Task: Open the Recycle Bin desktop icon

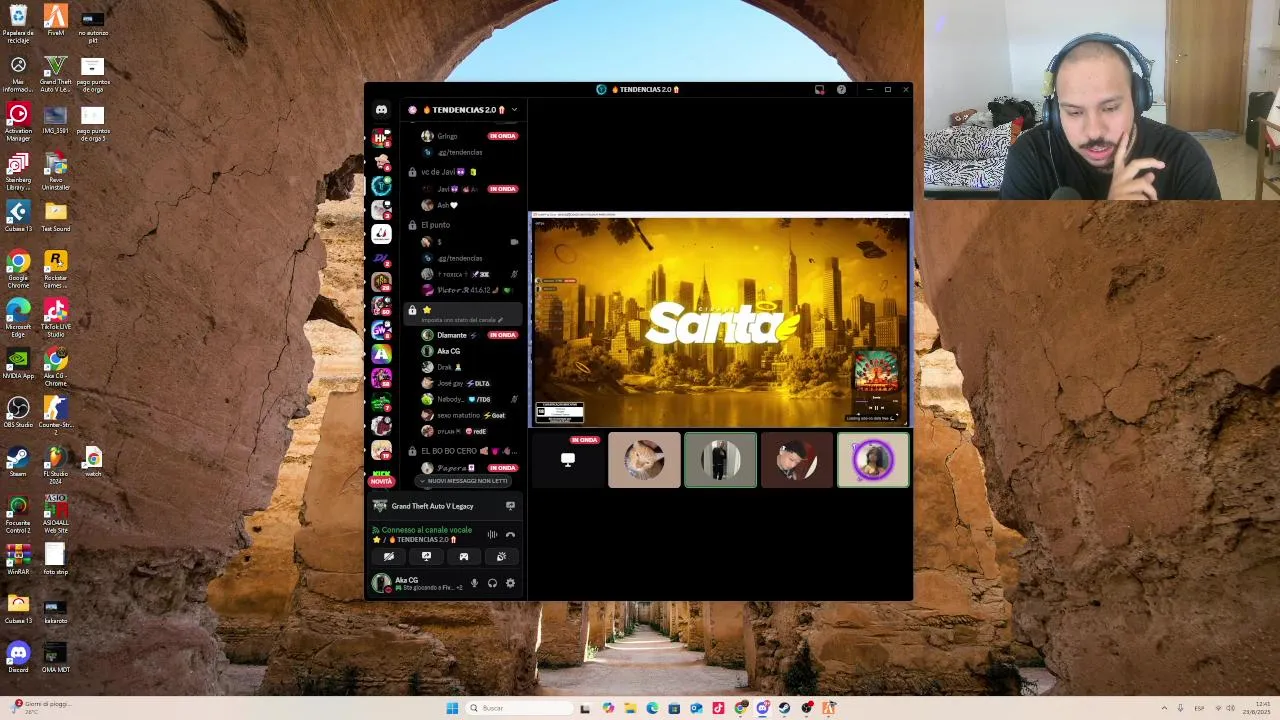Action: pos(18,24)
